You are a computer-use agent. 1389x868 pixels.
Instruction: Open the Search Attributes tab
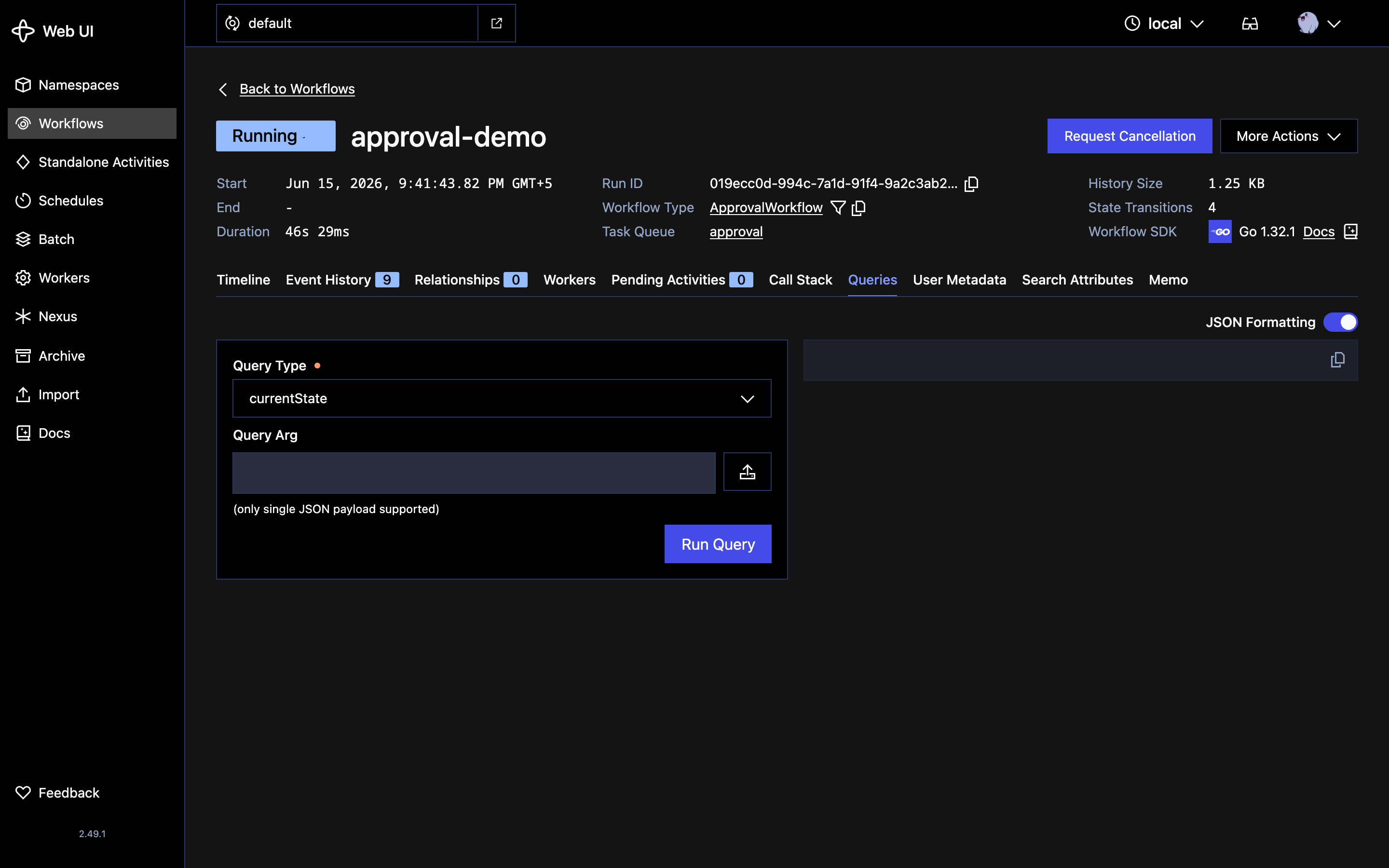(1077, 280)
